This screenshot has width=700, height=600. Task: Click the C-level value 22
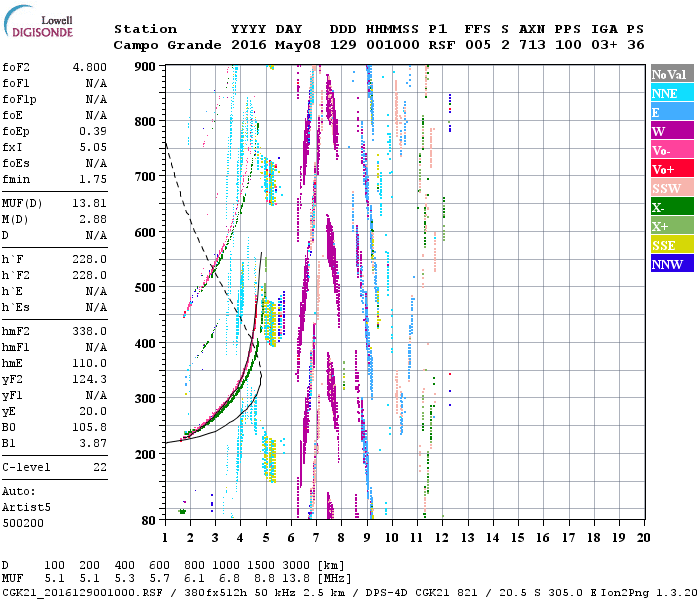click(x=100, y=467)
